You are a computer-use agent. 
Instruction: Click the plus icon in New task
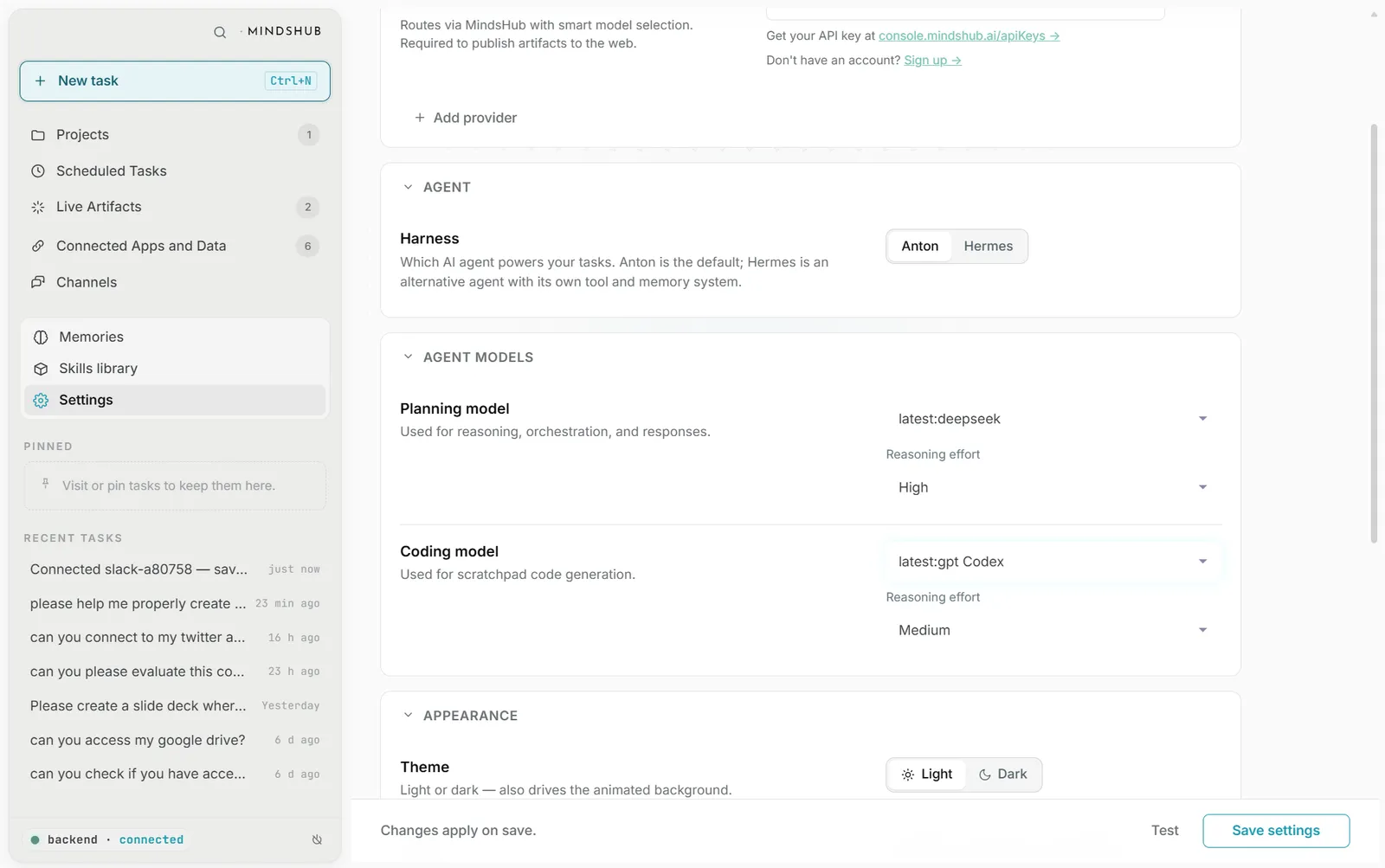pos(40,80)
